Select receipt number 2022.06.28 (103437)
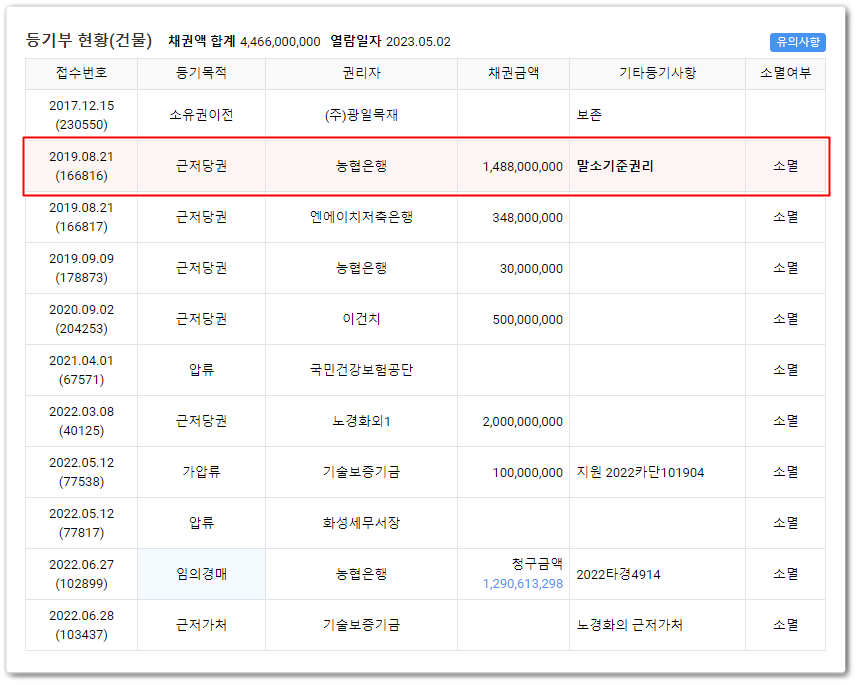 click(x=82, y=625)
